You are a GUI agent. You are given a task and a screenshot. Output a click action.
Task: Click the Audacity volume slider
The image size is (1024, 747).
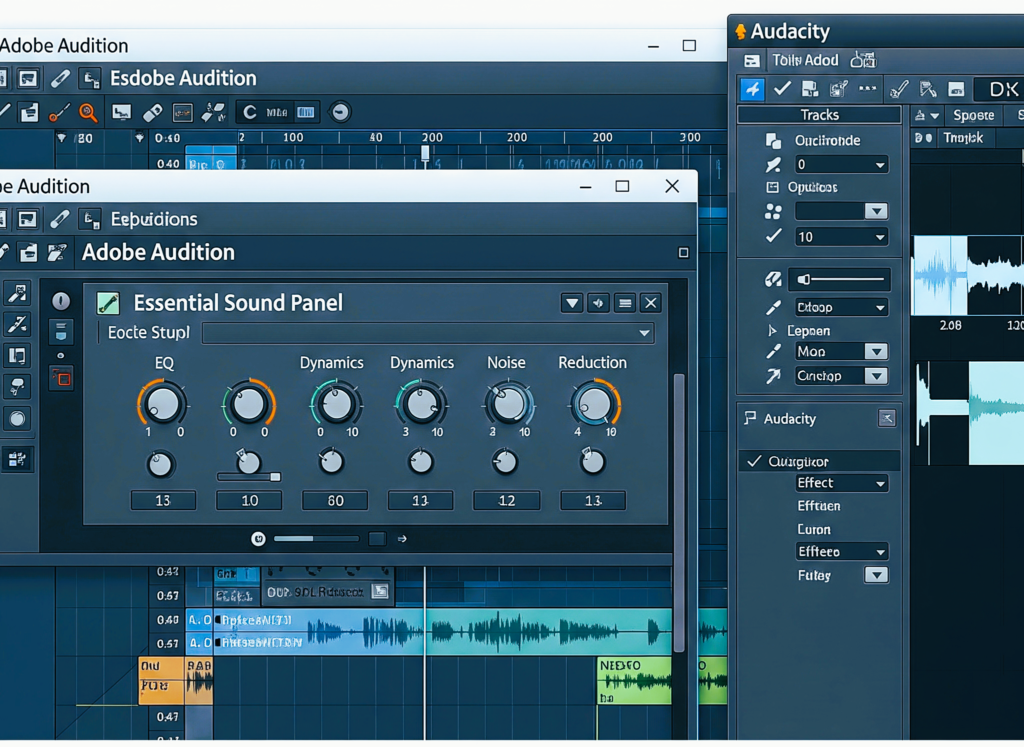[x=840, y=279]
